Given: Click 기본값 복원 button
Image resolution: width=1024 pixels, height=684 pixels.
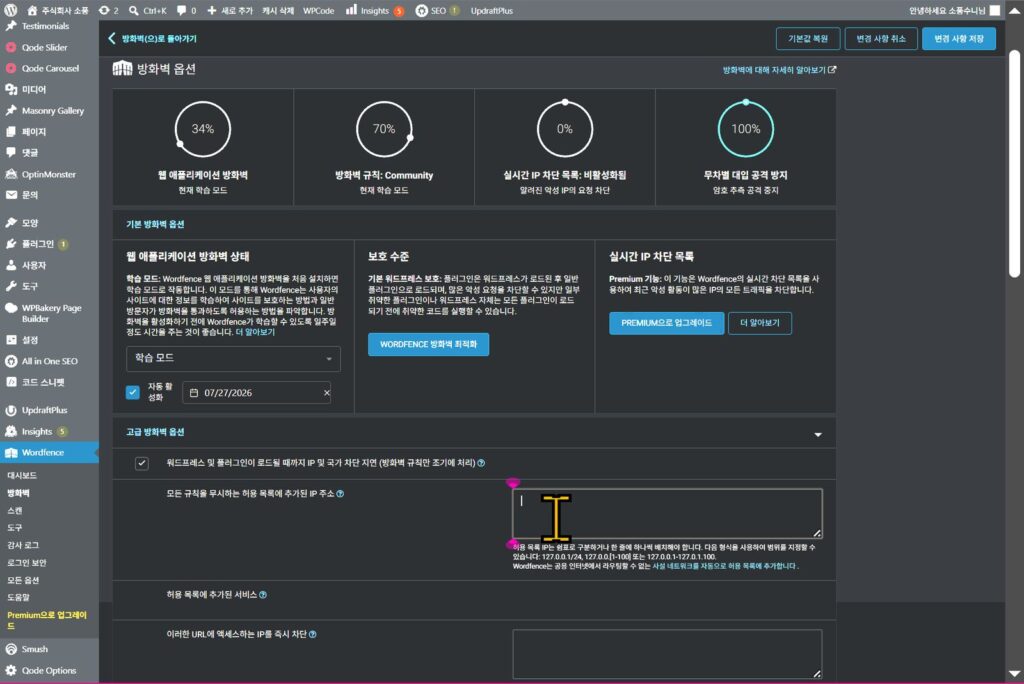Looking at the screenshot, I should [808, 39].
